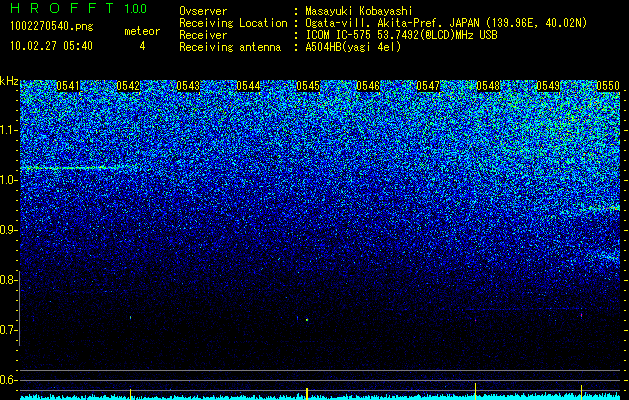The height and width of the screenshot is (400, 629).
Task: Click the 0543 time label
Action: [x=188, y=86]
